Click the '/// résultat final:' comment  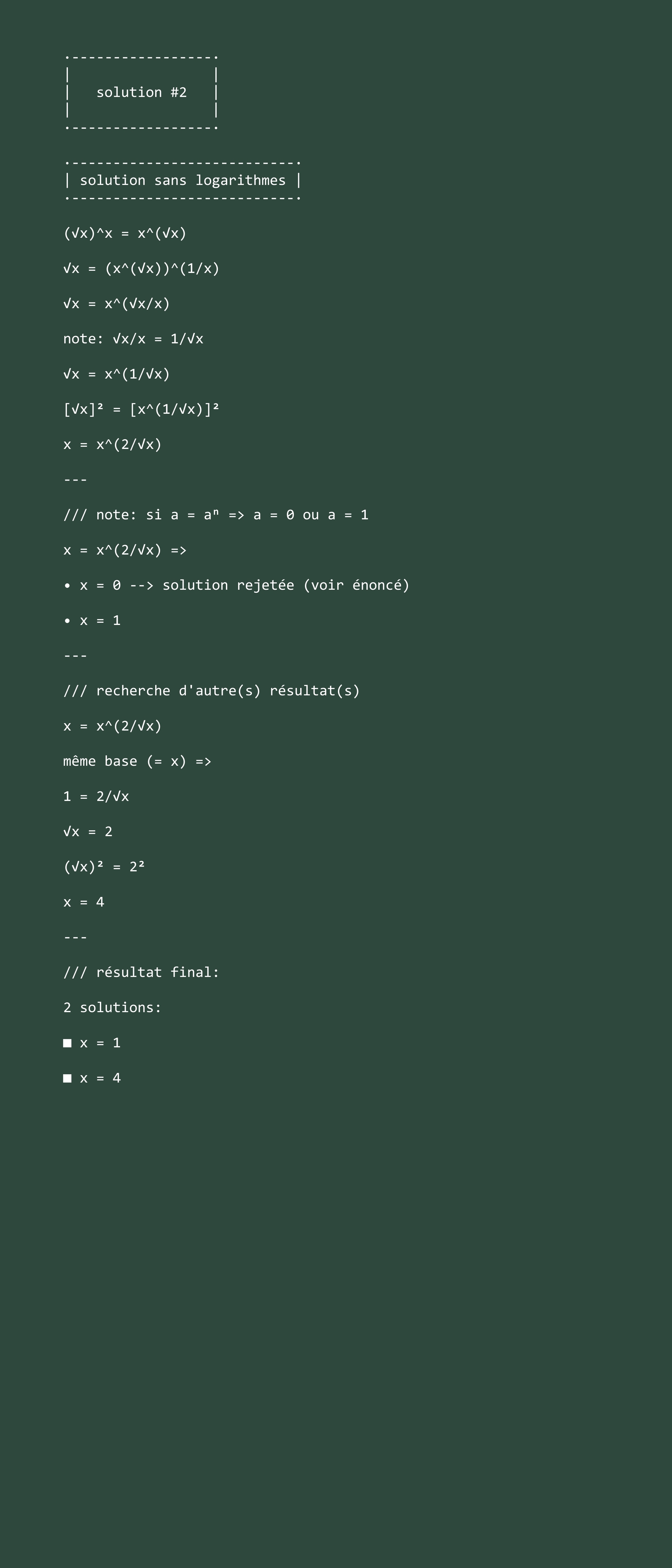pyautogui.click(x=141, y=972)
